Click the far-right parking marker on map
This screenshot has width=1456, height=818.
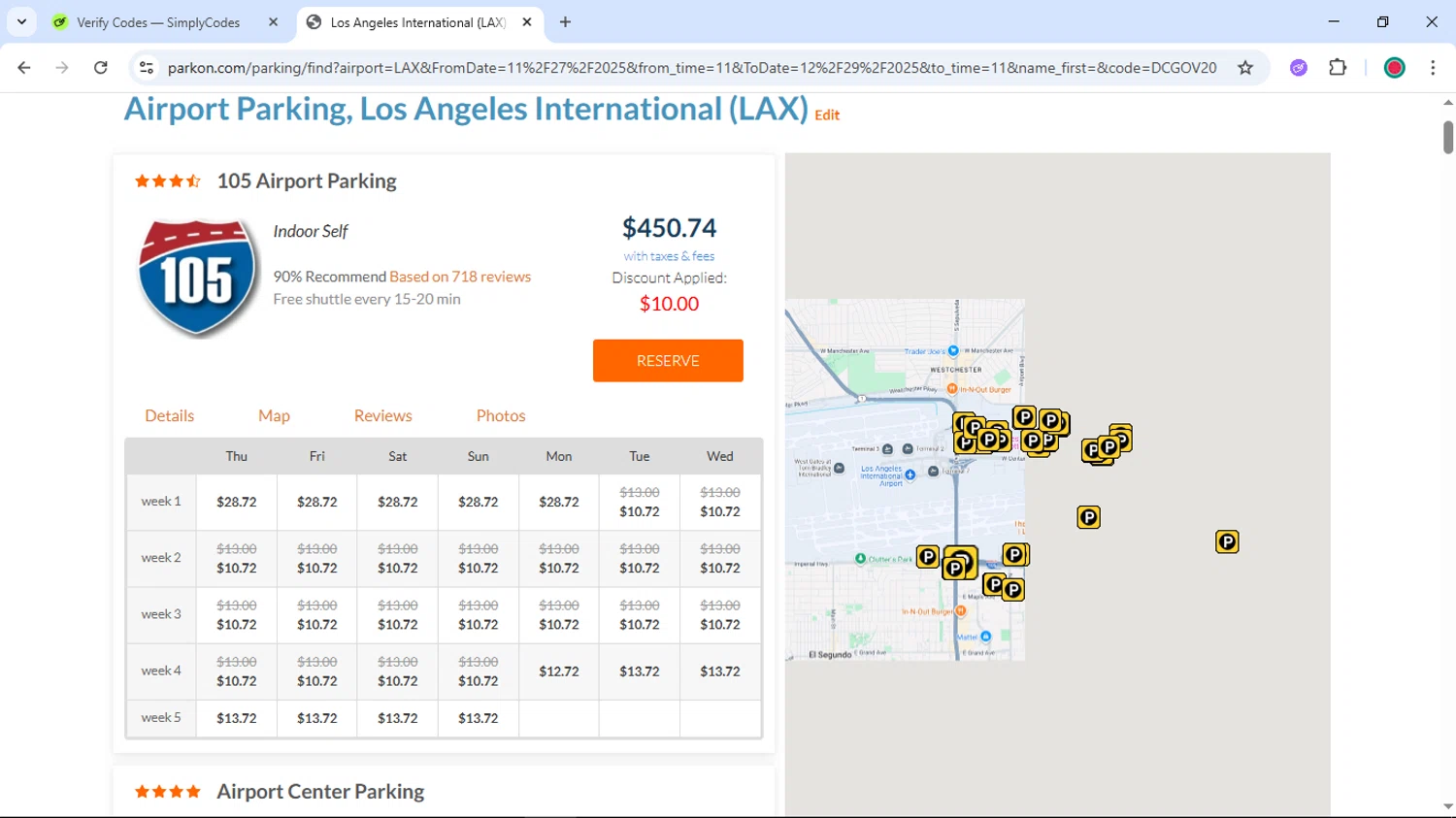(x=1227, y=541)
